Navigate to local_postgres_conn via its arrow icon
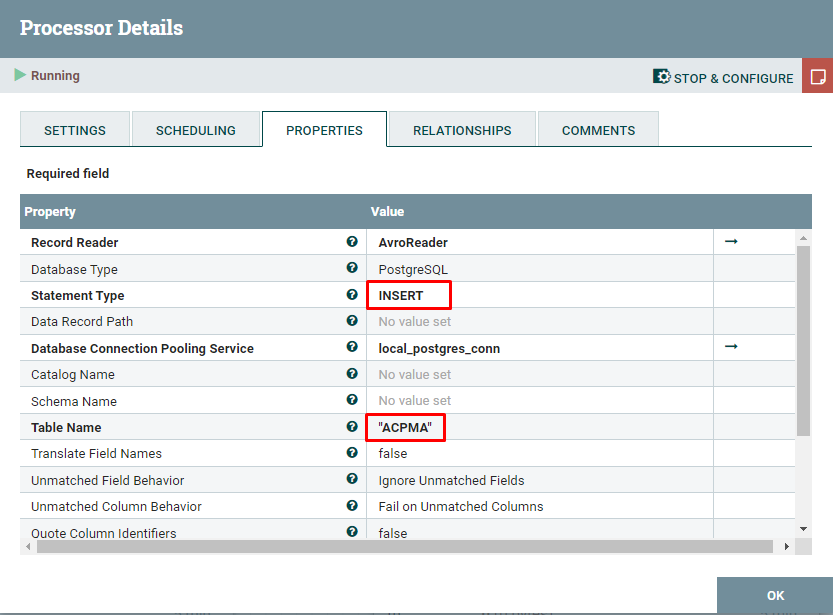Image resolution: width=833 pixels, height=615 pixels. click(730, 347)
